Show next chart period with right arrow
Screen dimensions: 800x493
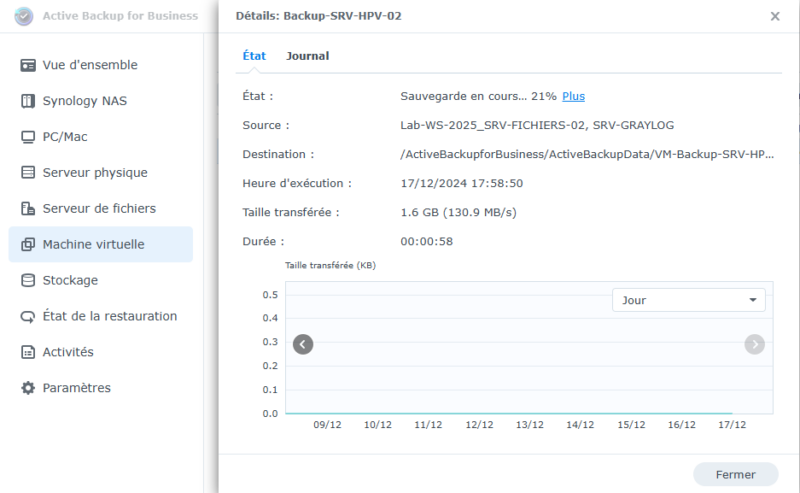tap(755, 344)
